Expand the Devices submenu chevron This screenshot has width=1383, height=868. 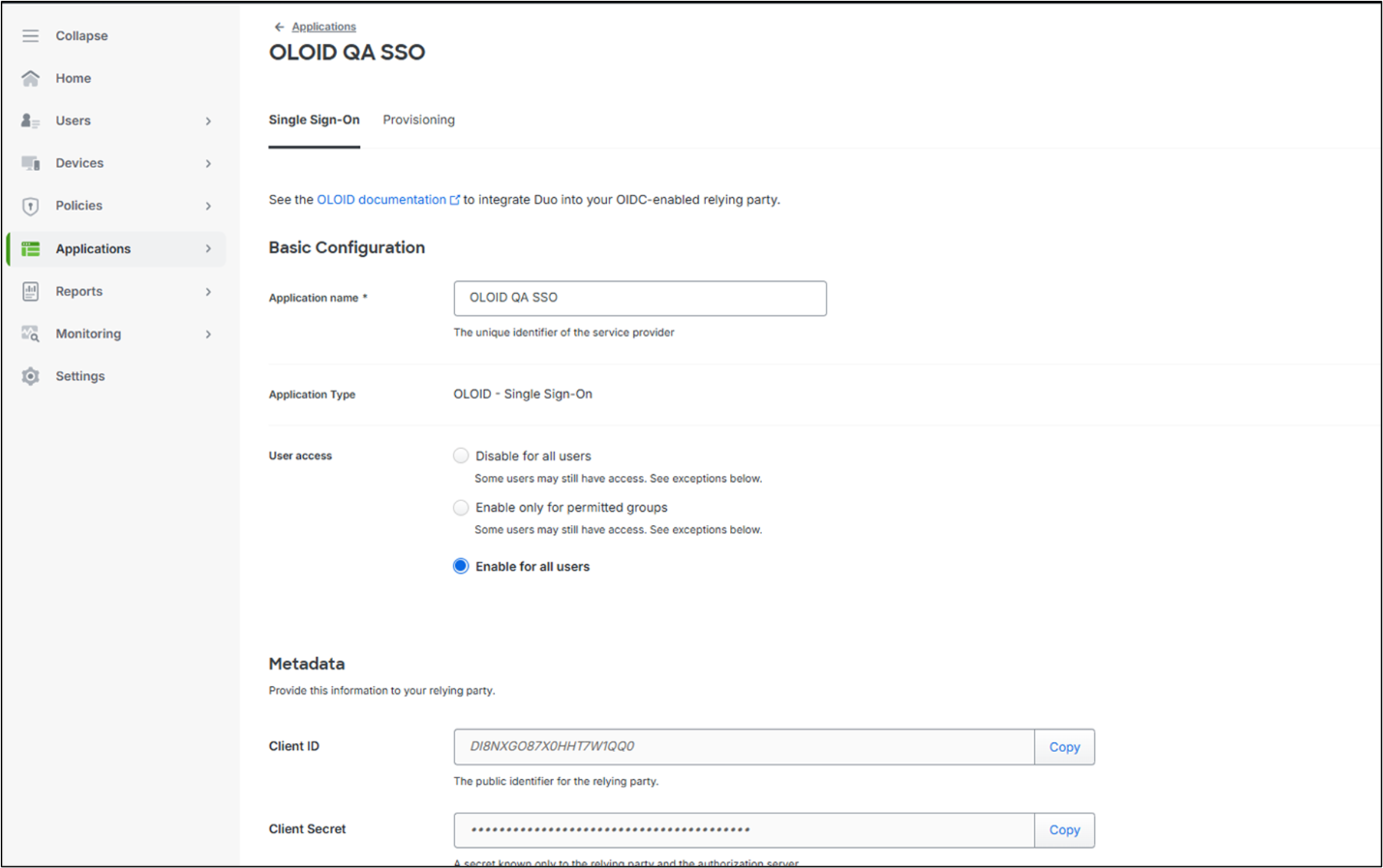pos(208,163)
